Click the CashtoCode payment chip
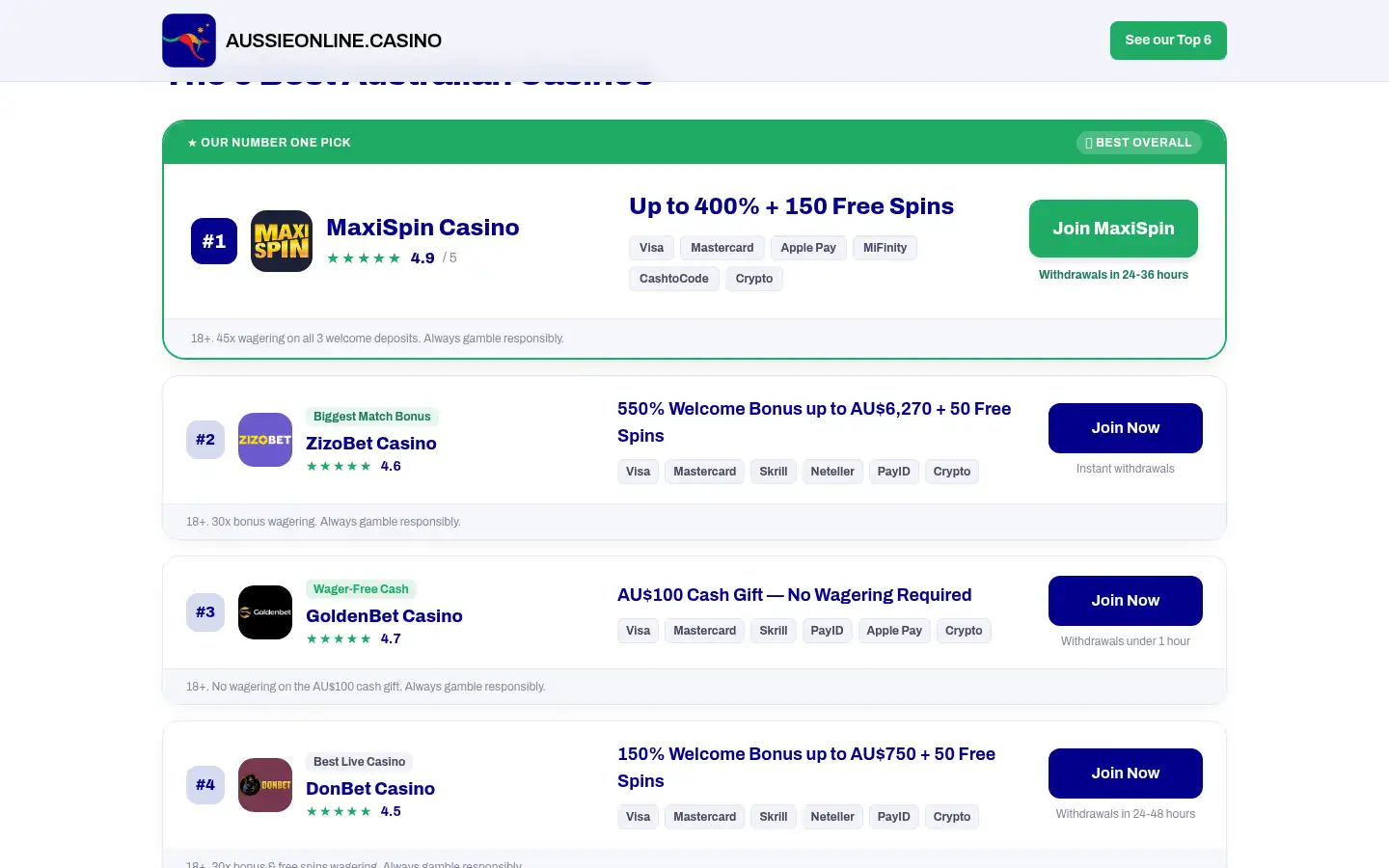 point(674,279)
